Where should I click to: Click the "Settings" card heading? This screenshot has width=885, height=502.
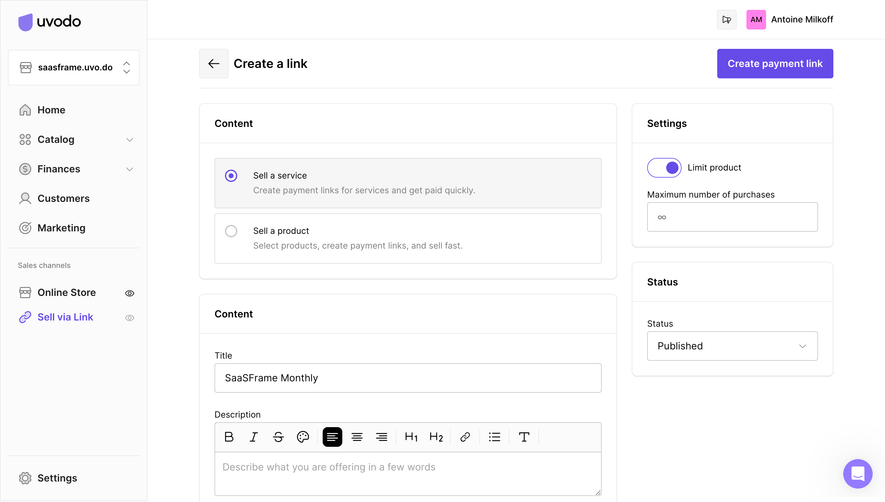667,124
